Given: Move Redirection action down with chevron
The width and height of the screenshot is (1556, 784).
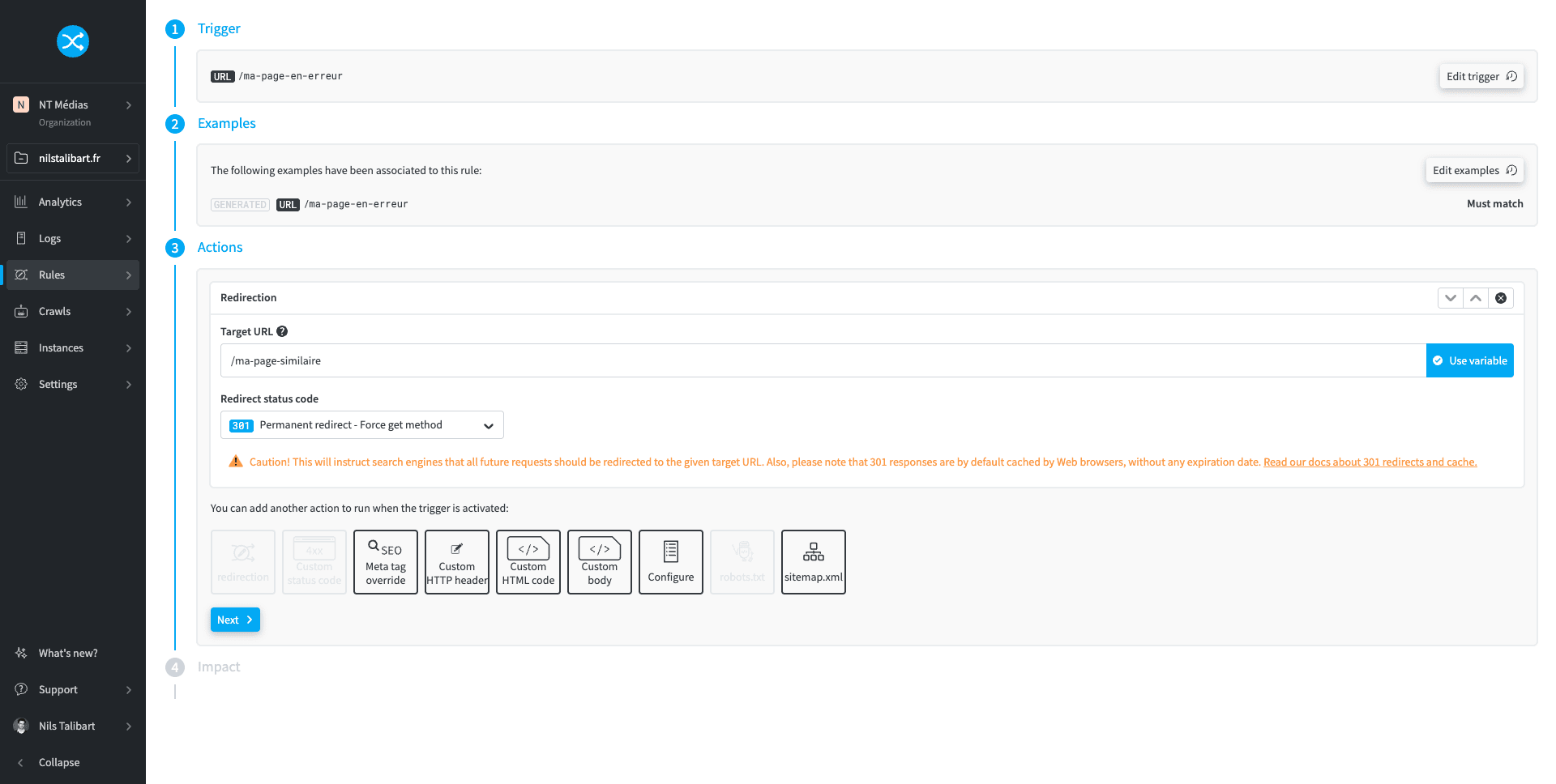Looking at the screenshot, I should pyautogui.click(x=1451, y=298).
